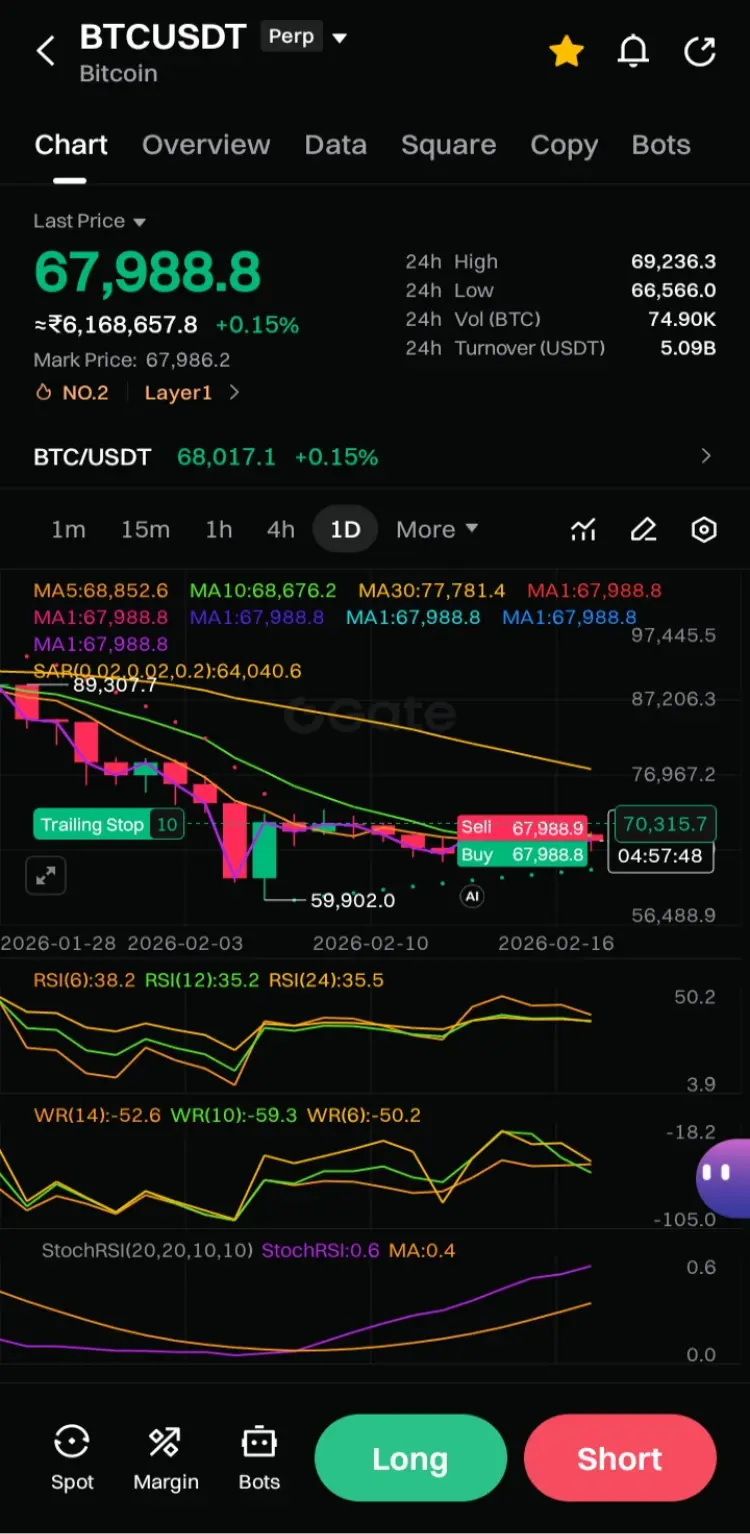
Task: Tap the SAR indicator label
Action: (x=167, y=671)
